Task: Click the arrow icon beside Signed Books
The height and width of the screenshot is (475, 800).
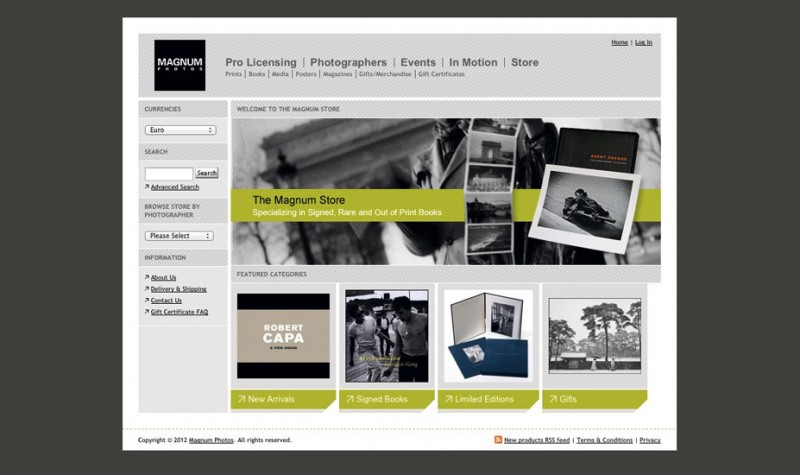Action: click(x=349, y=399)
